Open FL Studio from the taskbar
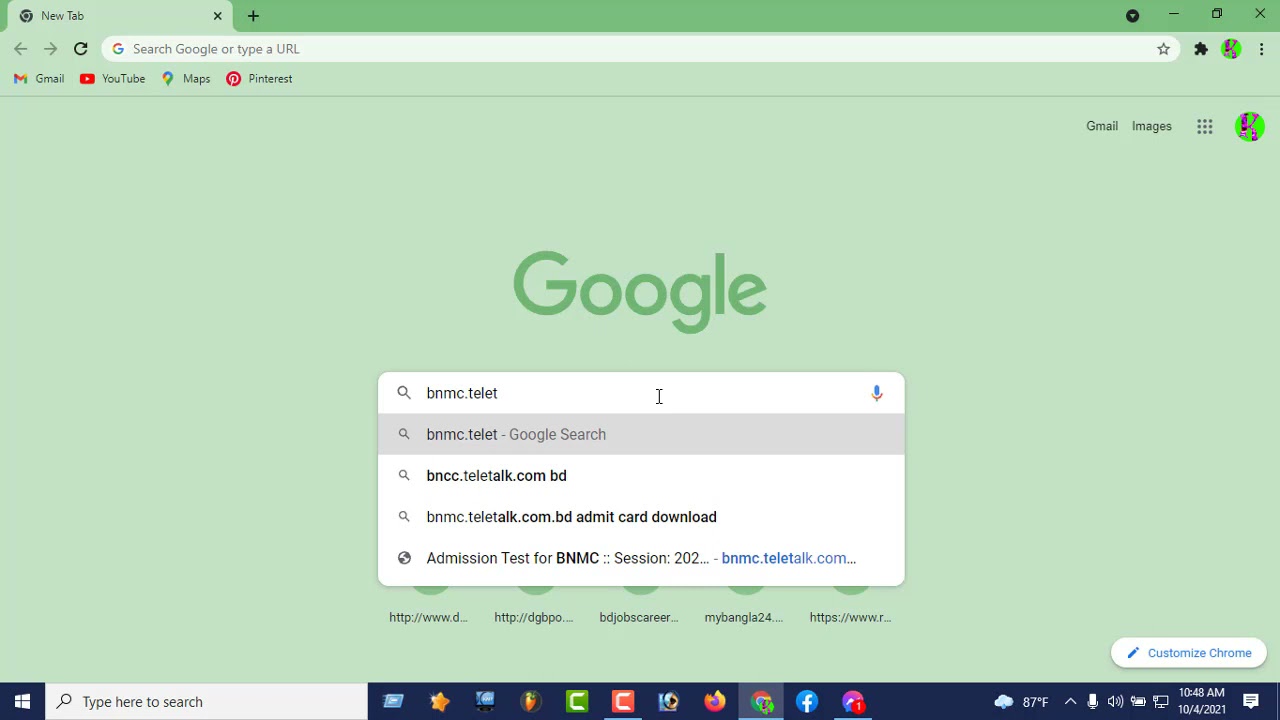The image size is (1280, 720). pos(531,702)
